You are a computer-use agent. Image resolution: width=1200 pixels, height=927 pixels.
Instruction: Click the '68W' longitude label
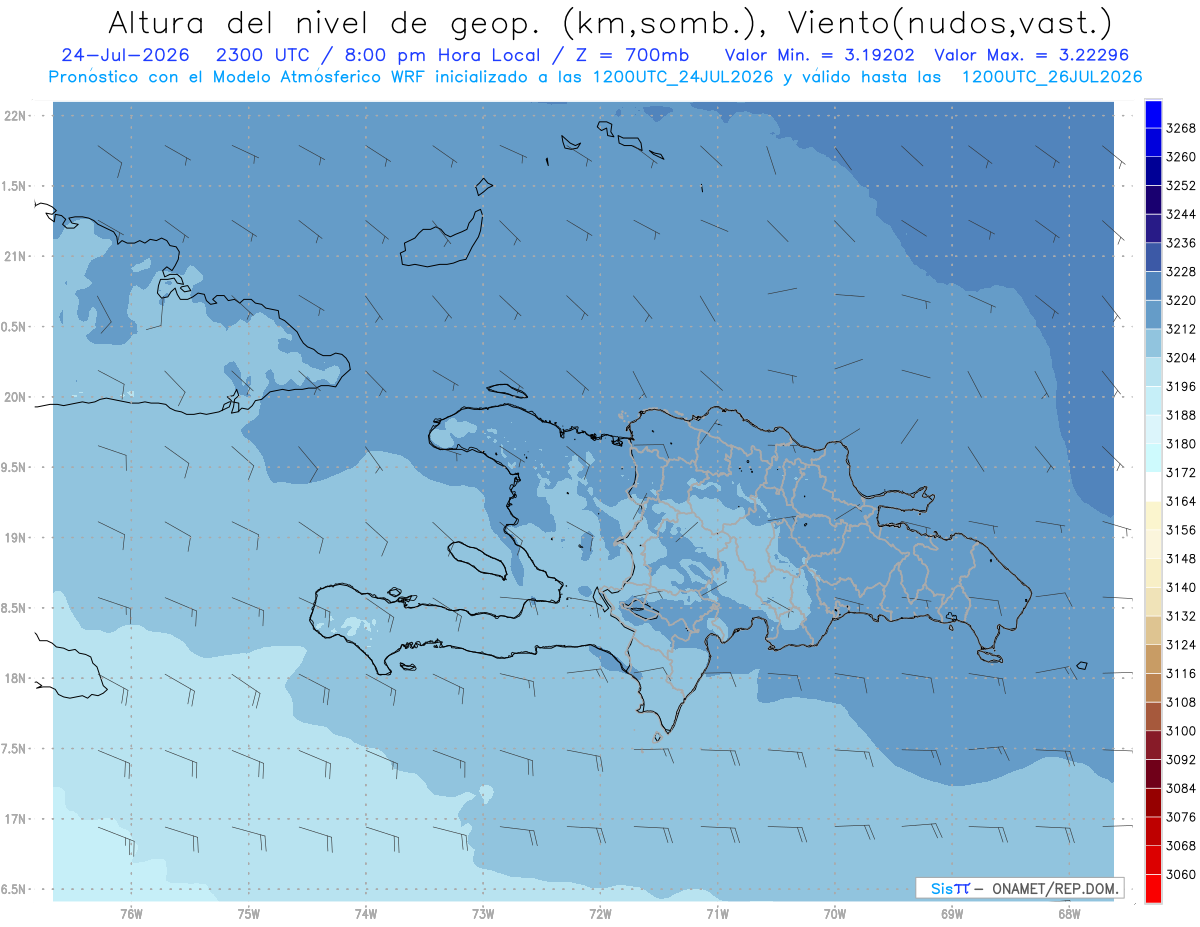(x=1069, y=913)
